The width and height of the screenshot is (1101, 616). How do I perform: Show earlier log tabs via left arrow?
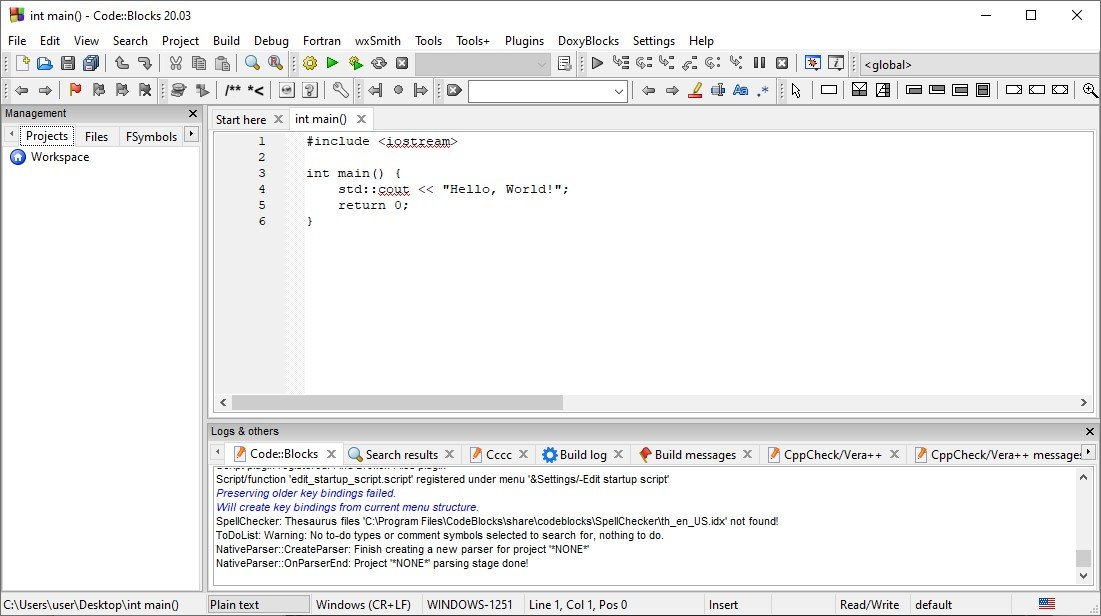218,452
